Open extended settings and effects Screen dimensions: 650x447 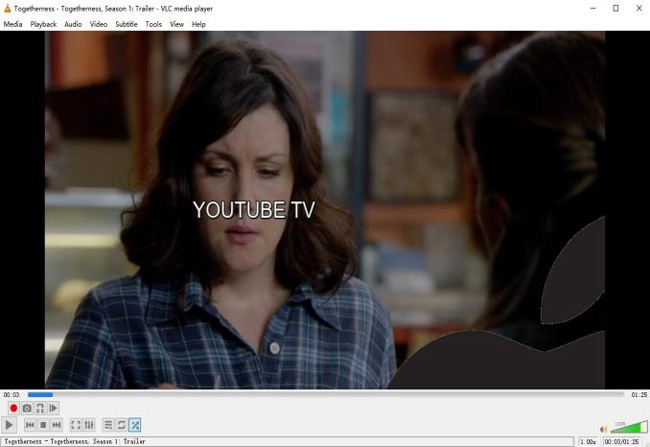(x=89, y=425)
